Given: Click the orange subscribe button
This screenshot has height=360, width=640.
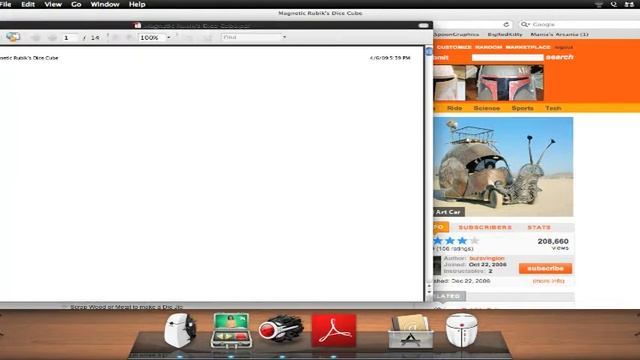Looking at the screenshot, I should [x=545, y=268].
